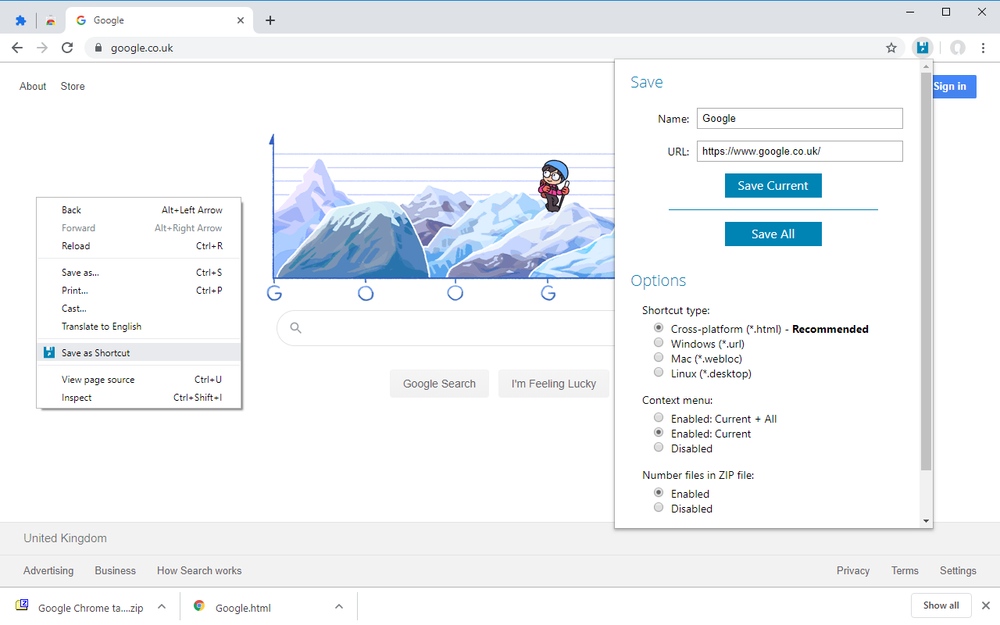Select Mac (*.webloc) shortcut type
The width and height of the screenshot is (1000, 625).
click(x=658, y=357)
